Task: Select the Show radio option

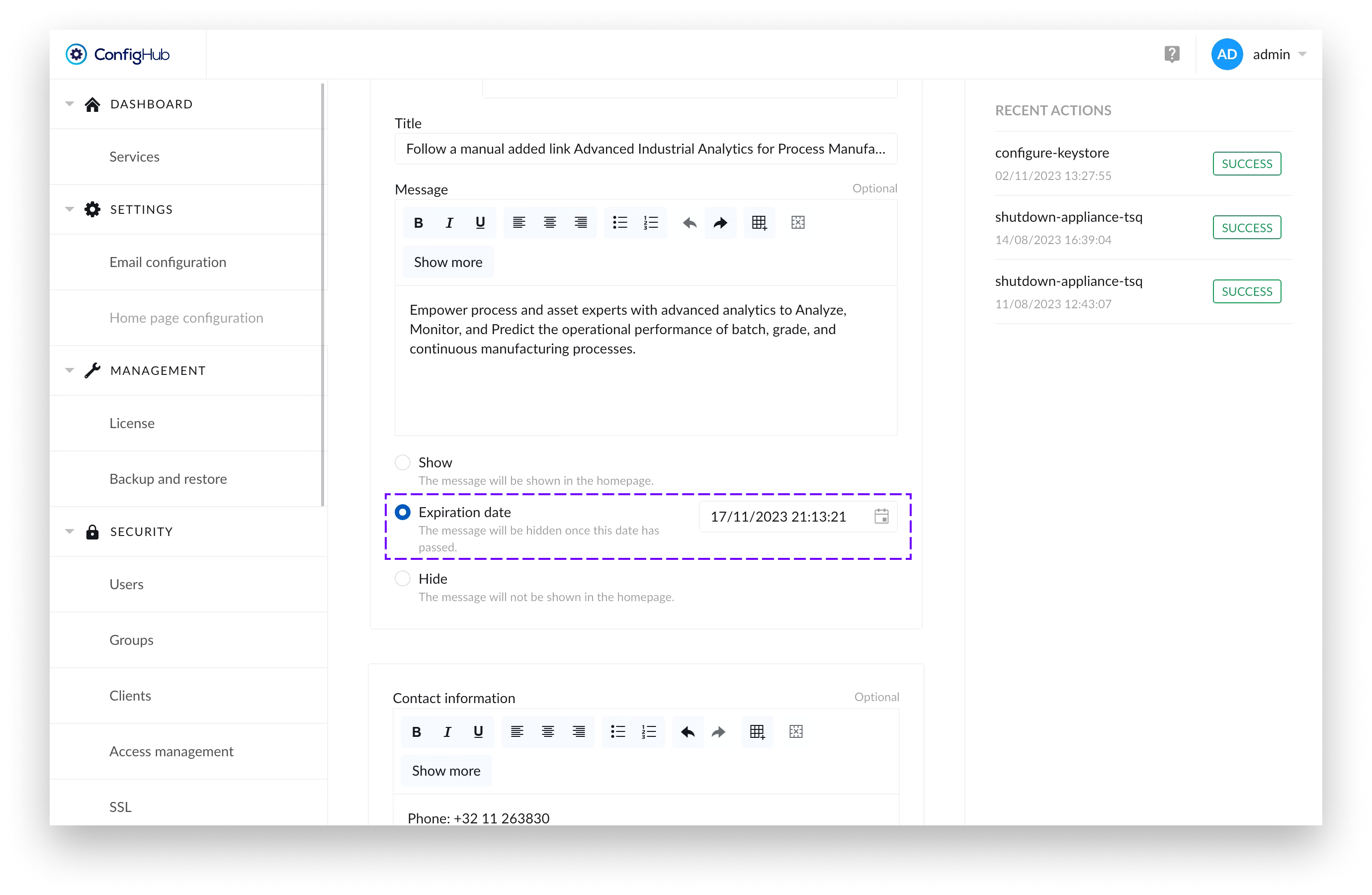Action: [x=402, y=462]
